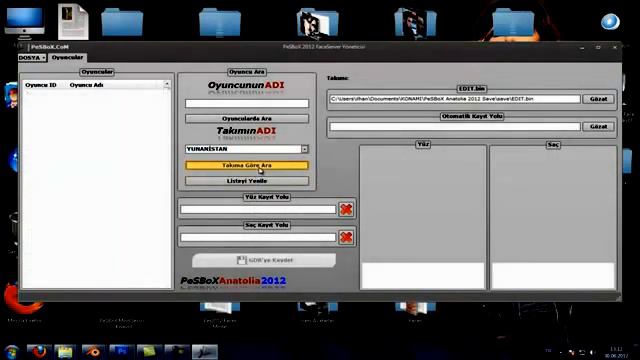Click Gözat next to Otomatik Kayıt Yolu
Screen dimensions: 640x360
tap(598, 127)
